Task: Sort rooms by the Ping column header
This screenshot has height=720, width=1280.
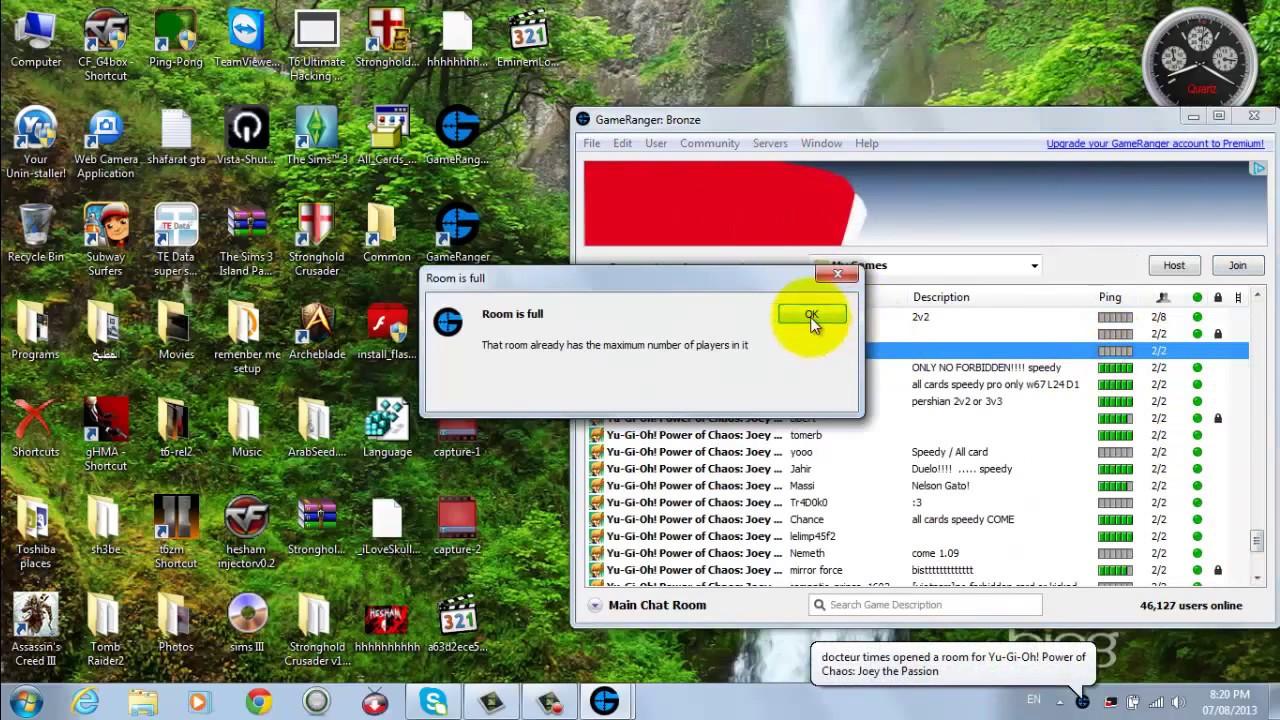Action: coord(1110,297)
